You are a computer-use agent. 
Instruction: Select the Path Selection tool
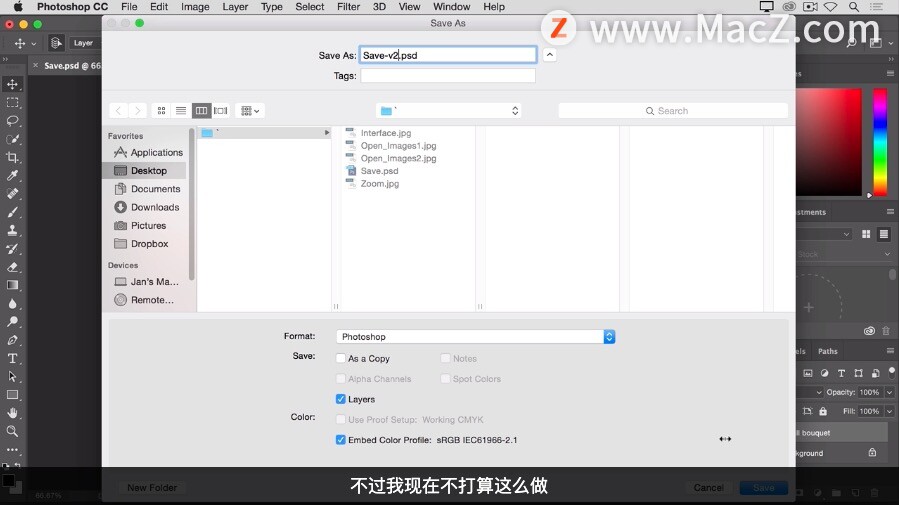pyautogui.click(x=12, y=377)
